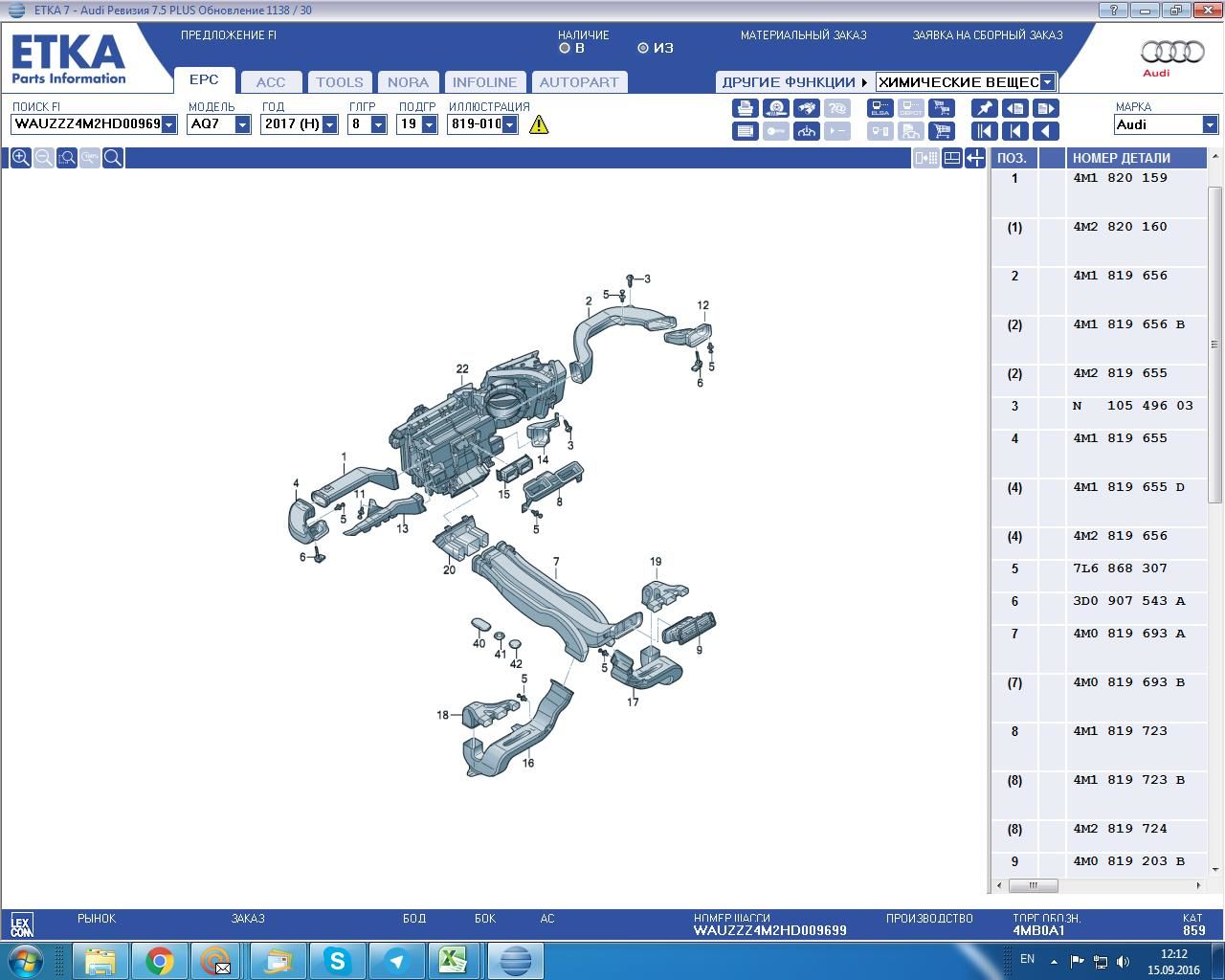Click the list view icon below printer
The image size is (1225, 980).
(746, 131)
